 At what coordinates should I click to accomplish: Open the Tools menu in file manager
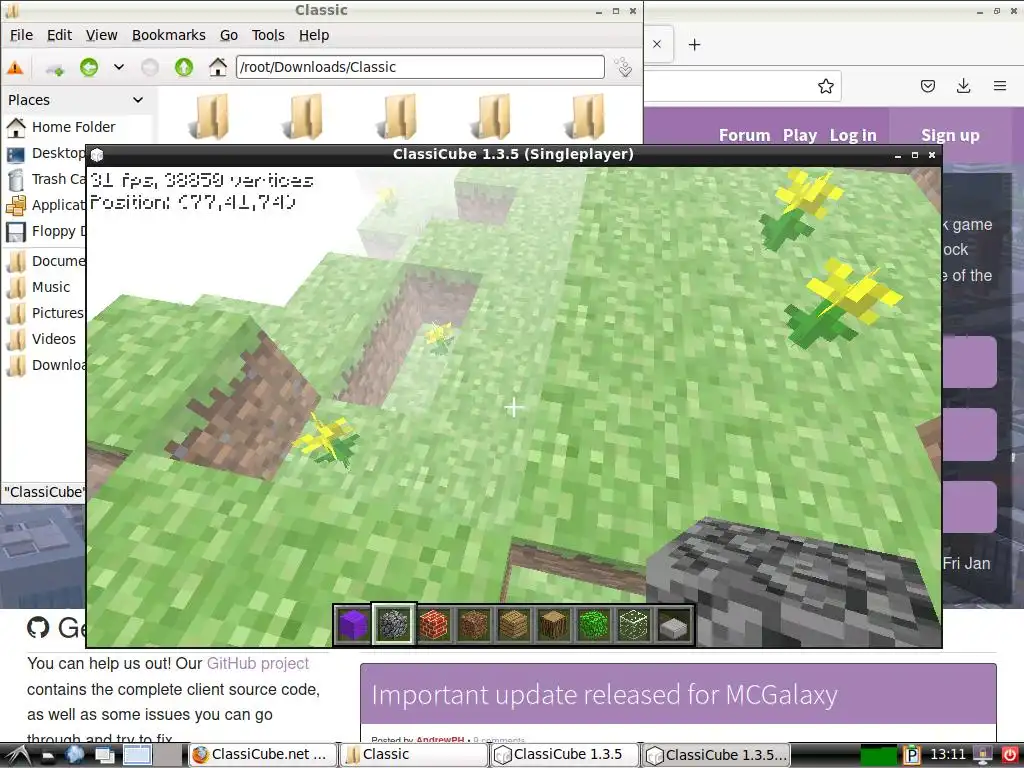[x=268, y=35]
